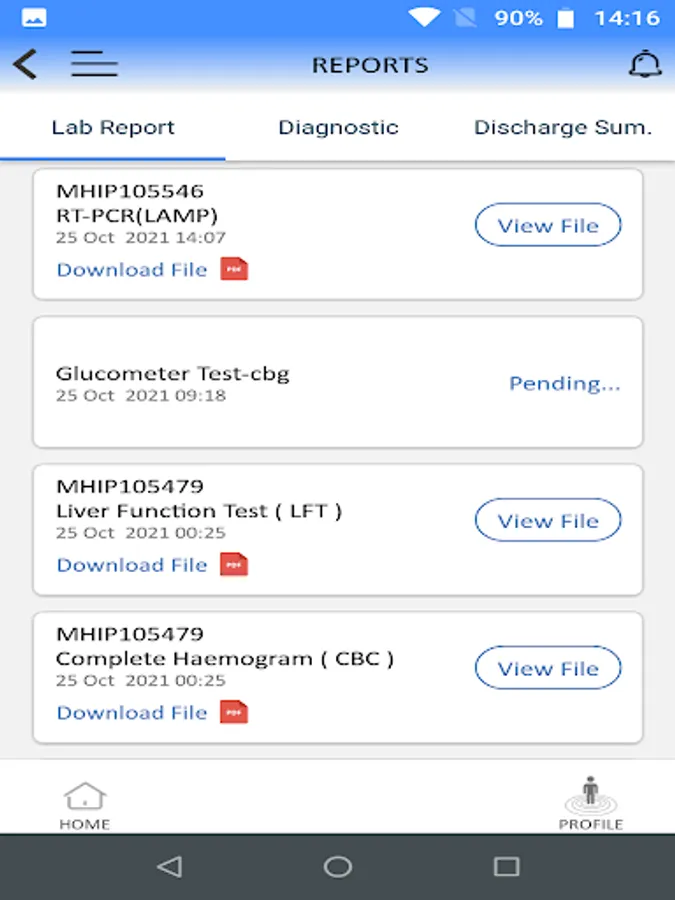Click PDF icon for RT-PCR(LAMP) report
The image size is (675, 900).
coord(234,269)
